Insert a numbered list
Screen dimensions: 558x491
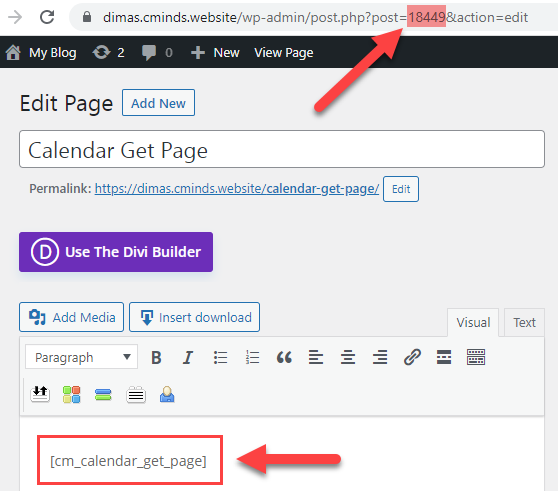252,357
